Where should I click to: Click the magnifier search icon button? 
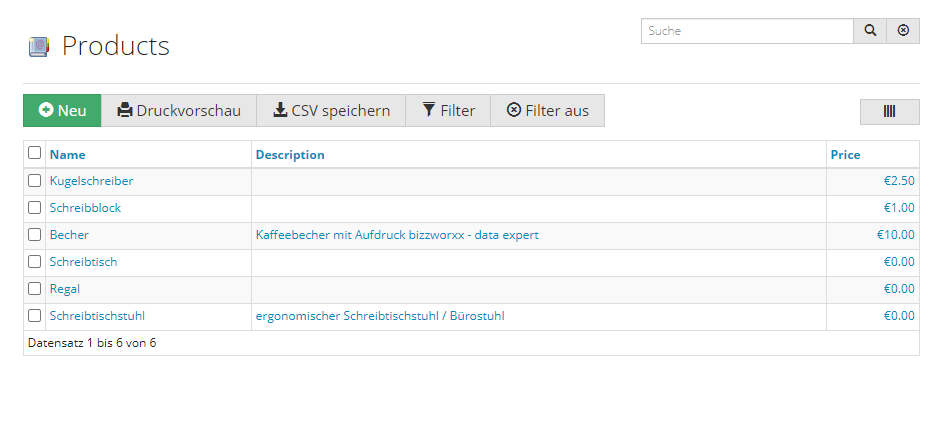click(870, 31)
